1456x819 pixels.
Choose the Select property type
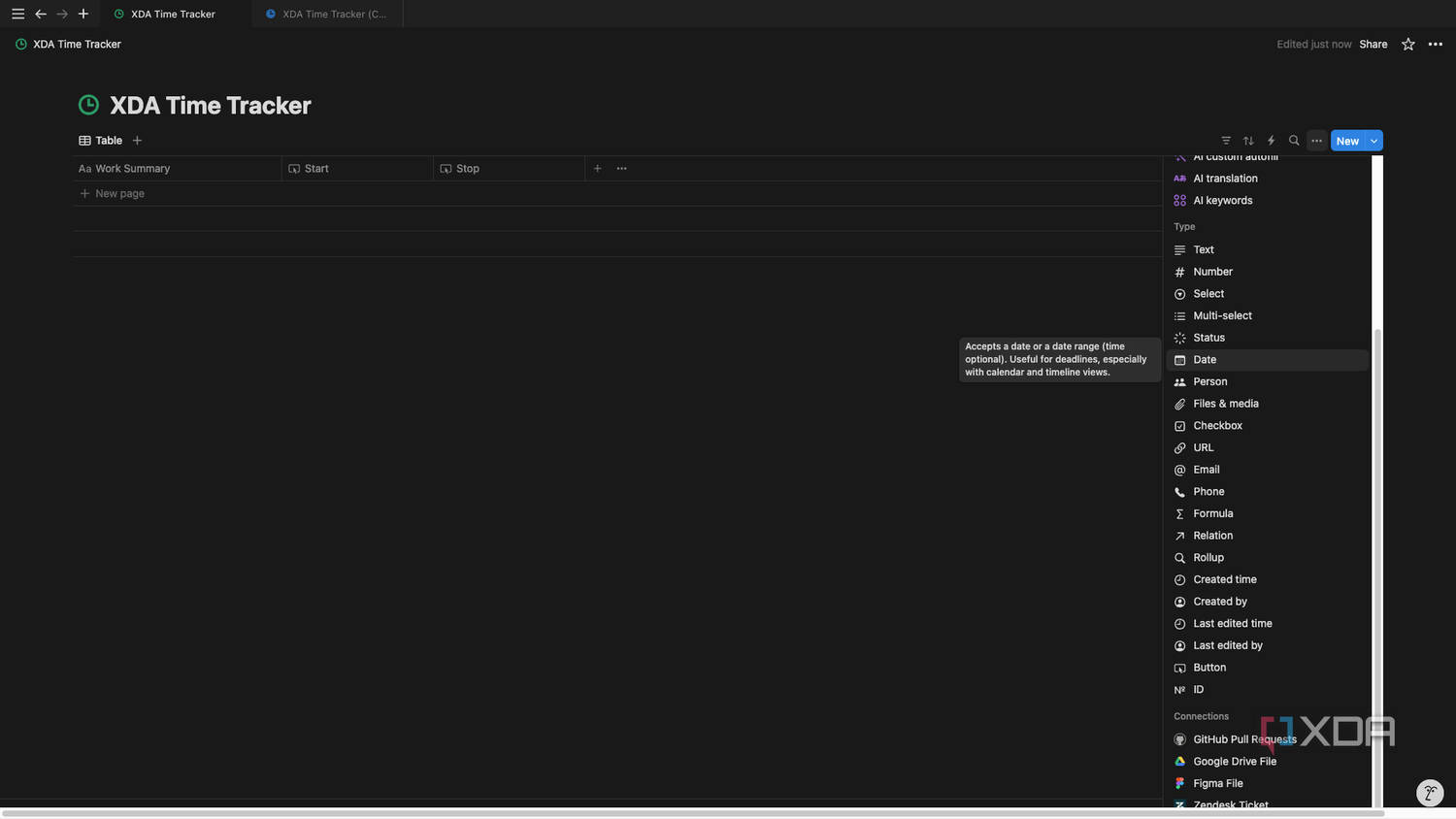[x=1267, y=294]
